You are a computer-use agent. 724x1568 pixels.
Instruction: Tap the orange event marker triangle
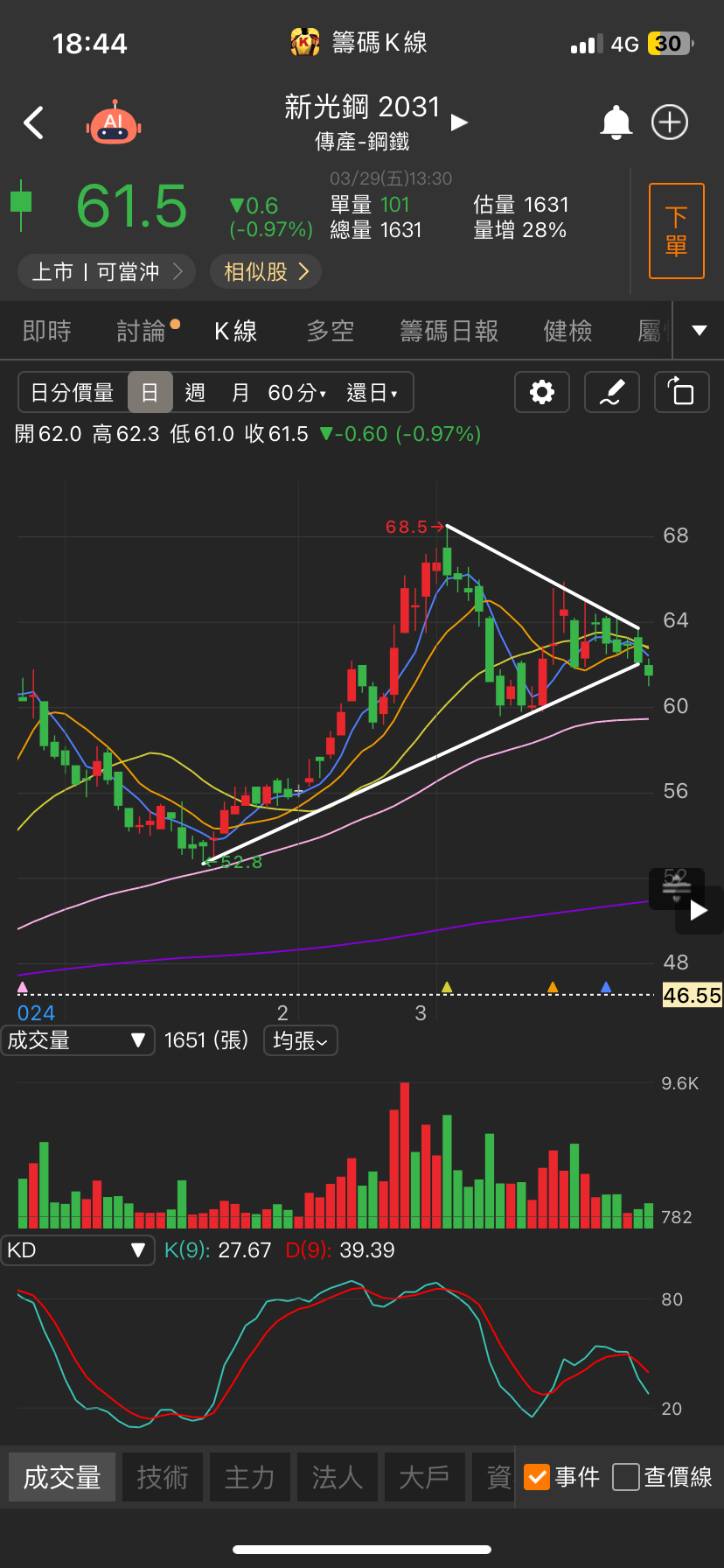[x=553, y=987]
